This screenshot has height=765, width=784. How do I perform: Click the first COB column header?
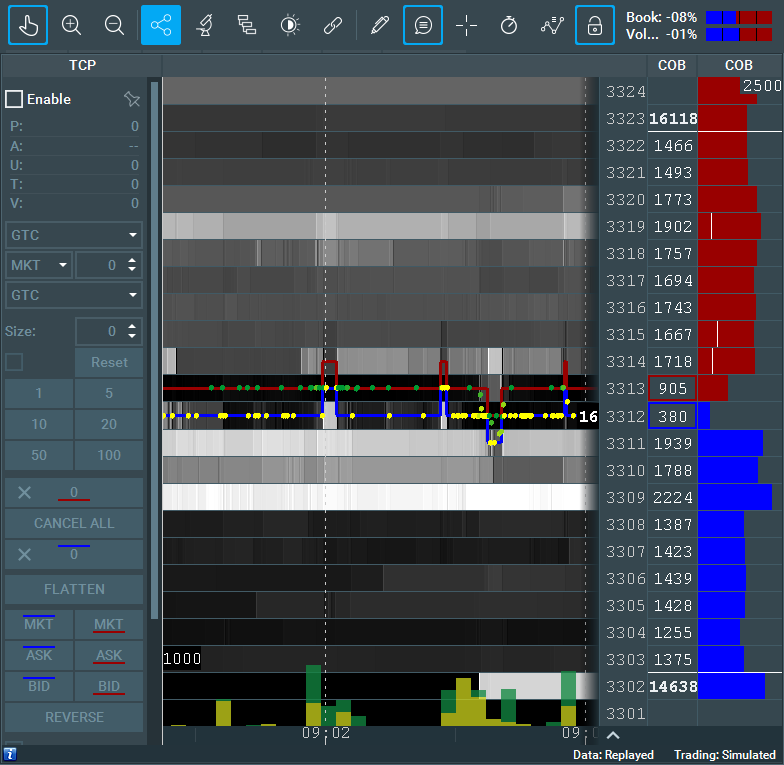pyautogui.click(x=672, y=65)
